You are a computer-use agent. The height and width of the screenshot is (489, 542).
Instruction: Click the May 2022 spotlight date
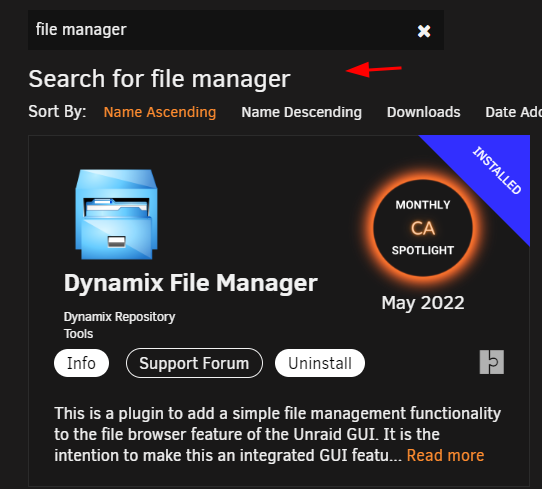(423, 303)
